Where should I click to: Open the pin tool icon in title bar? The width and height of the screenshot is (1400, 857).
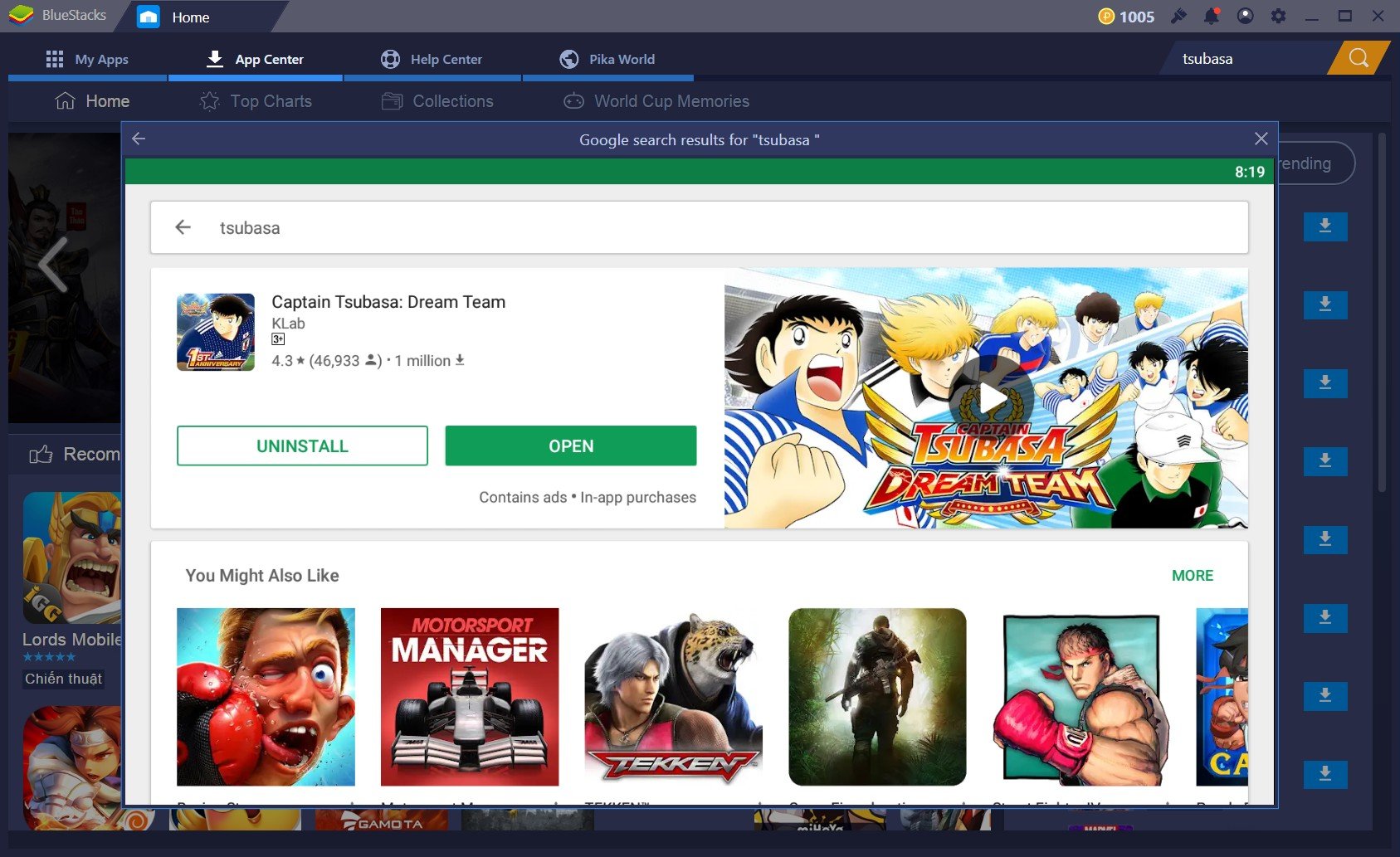(x=1178, y=17)
